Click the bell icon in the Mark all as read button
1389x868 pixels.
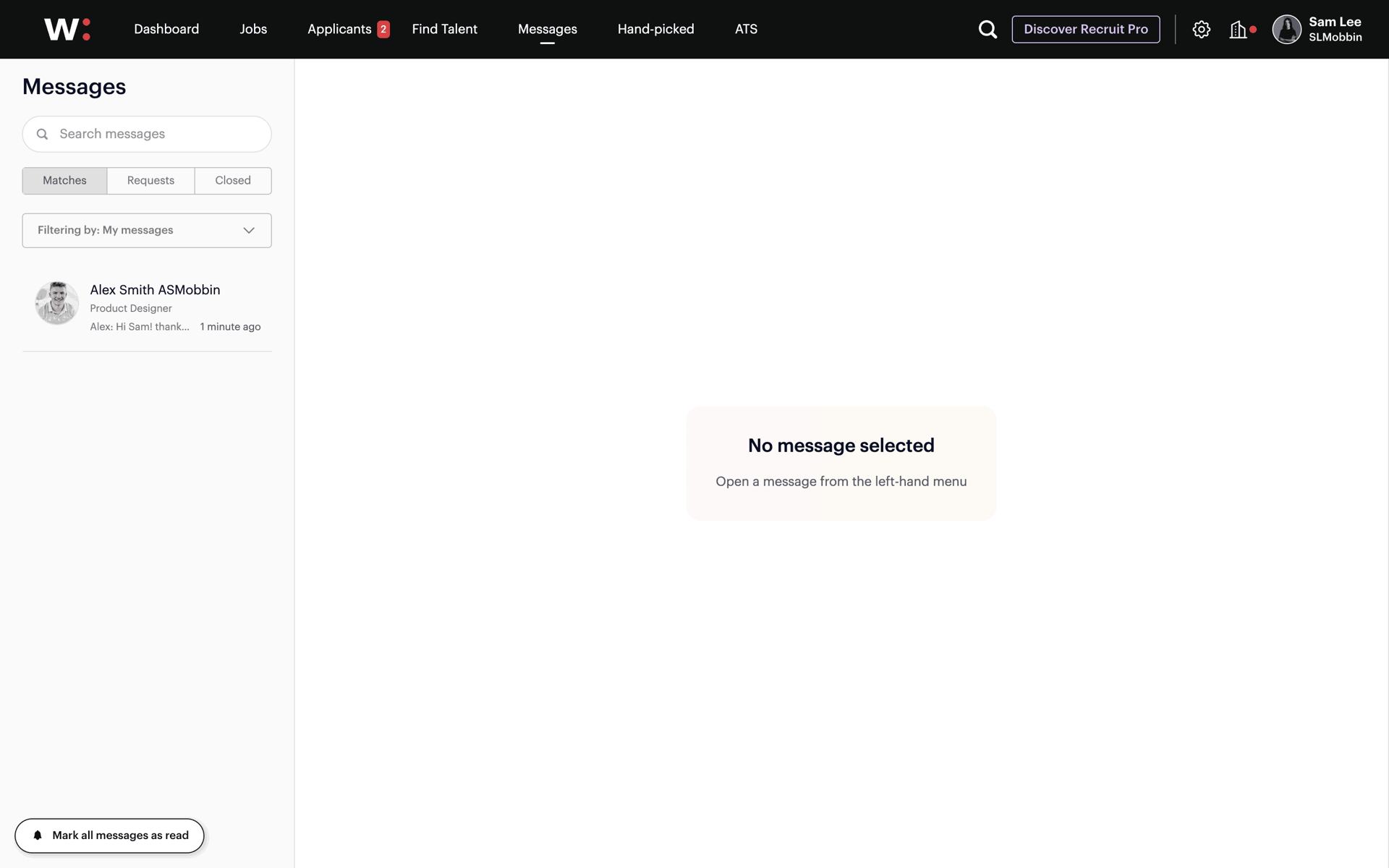(x=38, y=835)
